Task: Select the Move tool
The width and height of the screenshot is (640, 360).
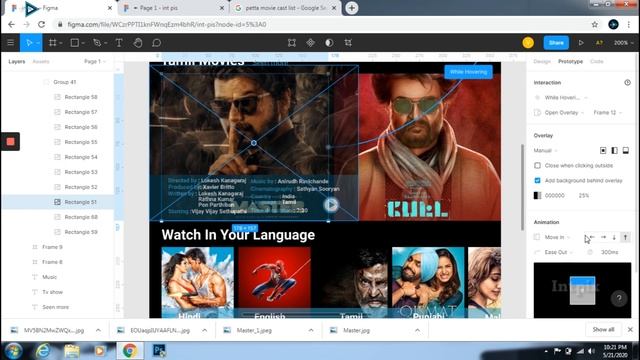Action: click(x=29, y=43)
